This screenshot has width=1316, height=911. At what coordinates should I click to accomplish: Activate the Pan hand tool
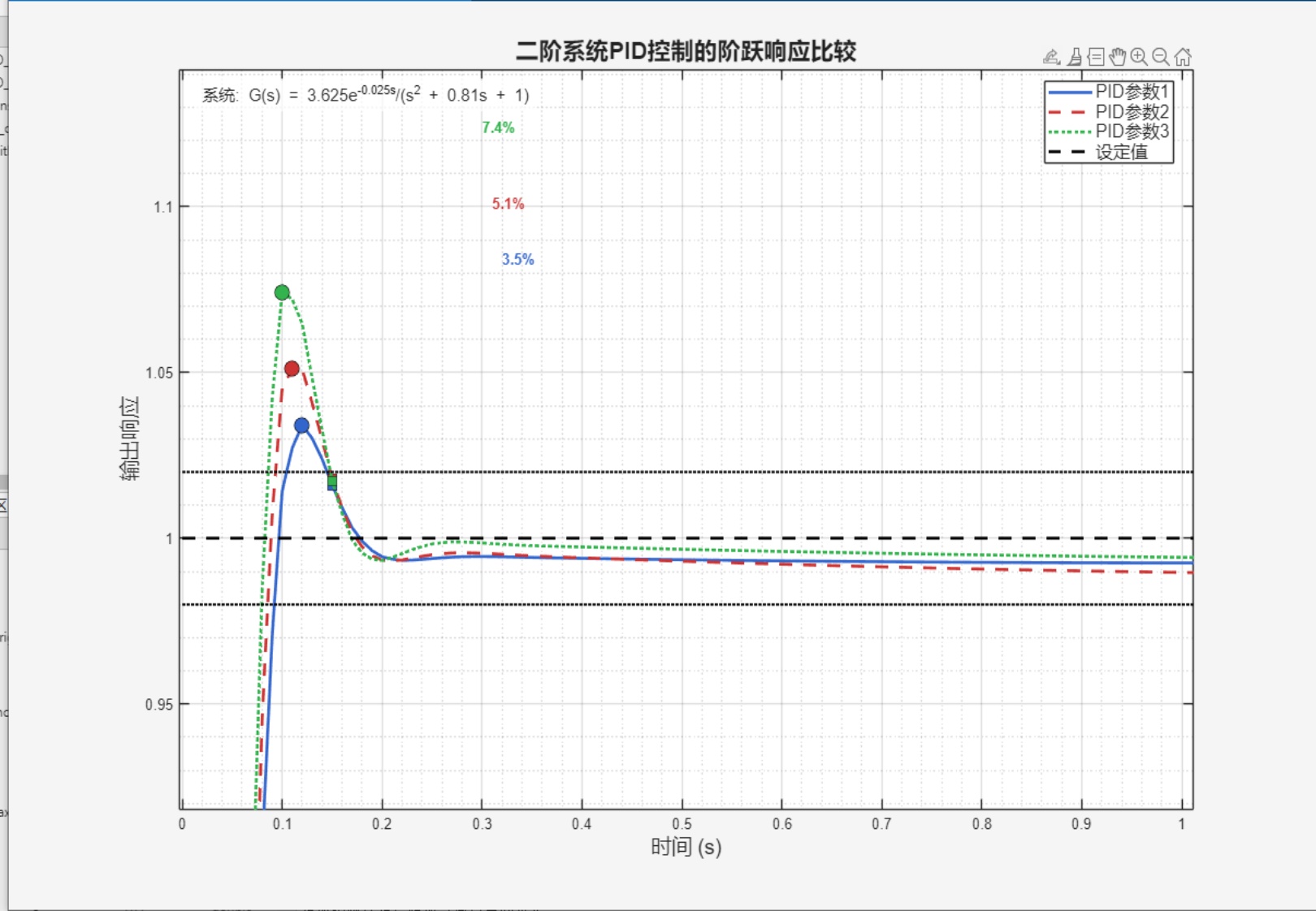(x=1118, y=57)
